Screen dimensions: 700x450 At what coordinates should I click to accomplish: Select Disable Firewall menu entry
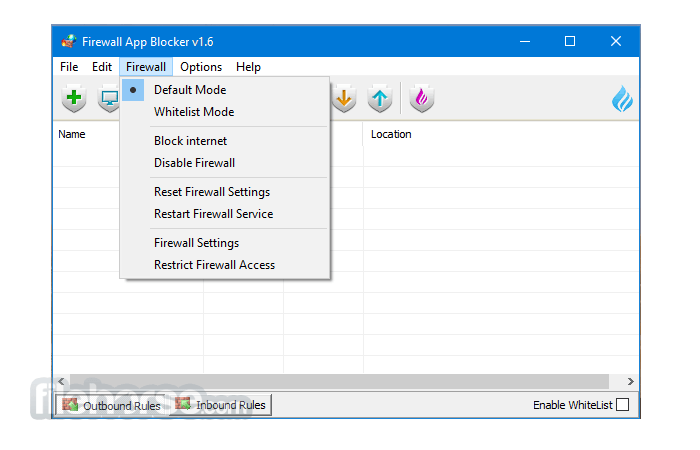tap(225, 162)
